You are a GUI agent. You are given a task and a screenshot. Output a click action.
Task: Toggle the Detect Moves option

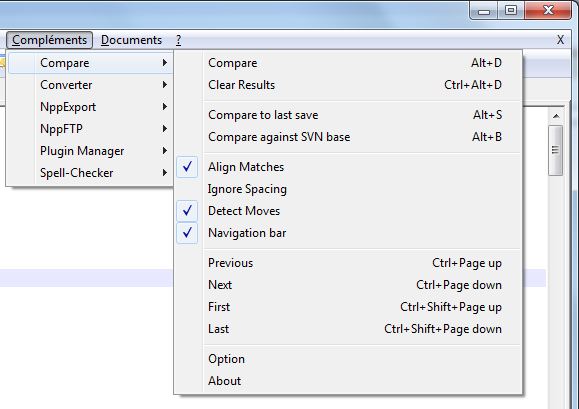(348, 211)
